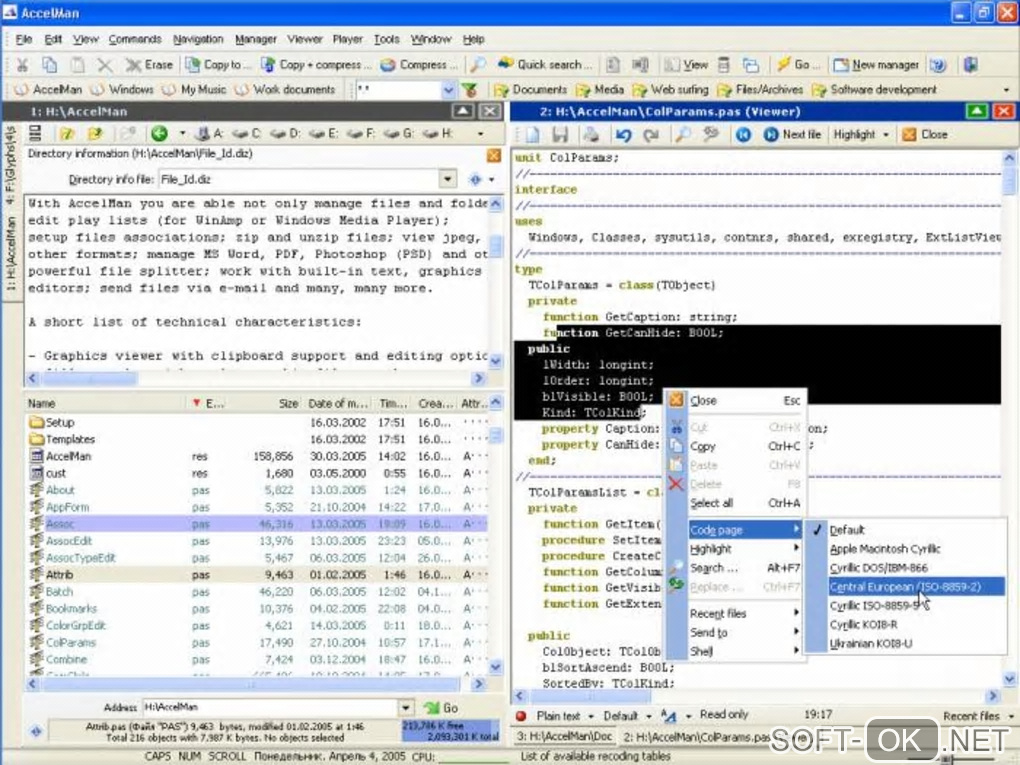Toggle Read only mode in viewer status bar
Image resolution: width=1020 pixels, height=765 pixels.
723,714
